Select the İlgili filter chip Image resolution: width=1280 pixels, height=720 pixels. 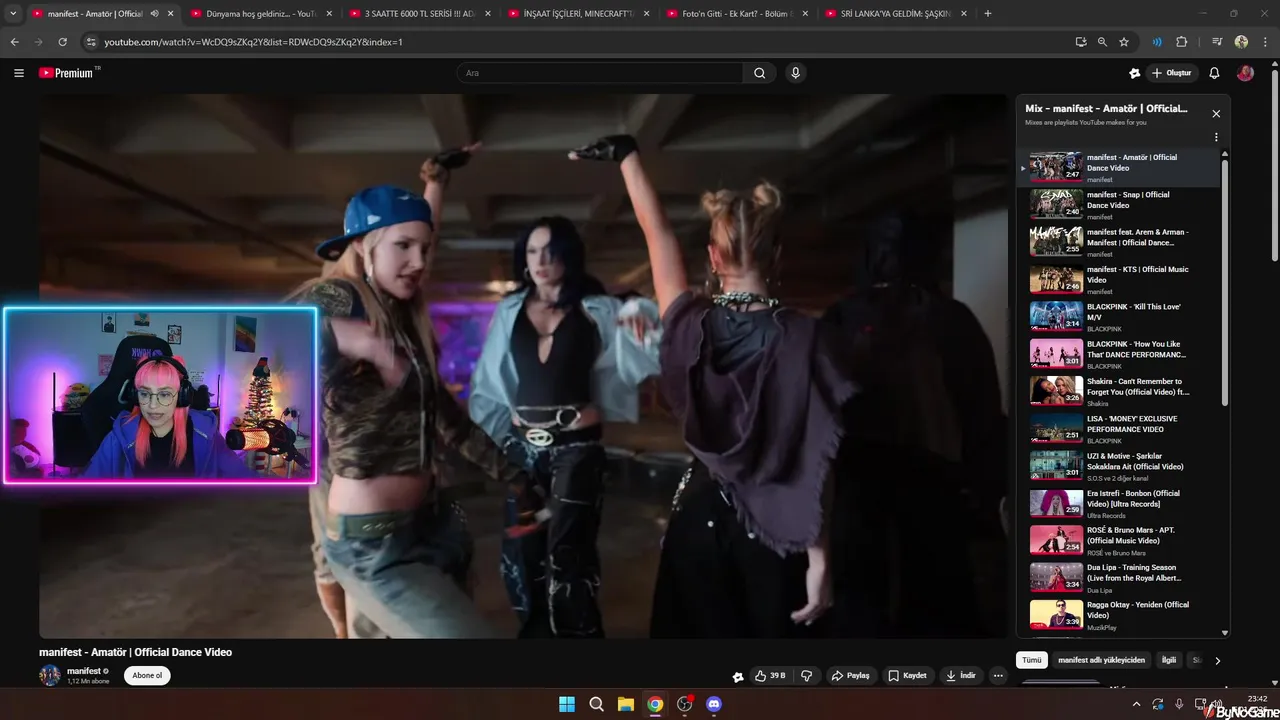(x=1168, y=661)
